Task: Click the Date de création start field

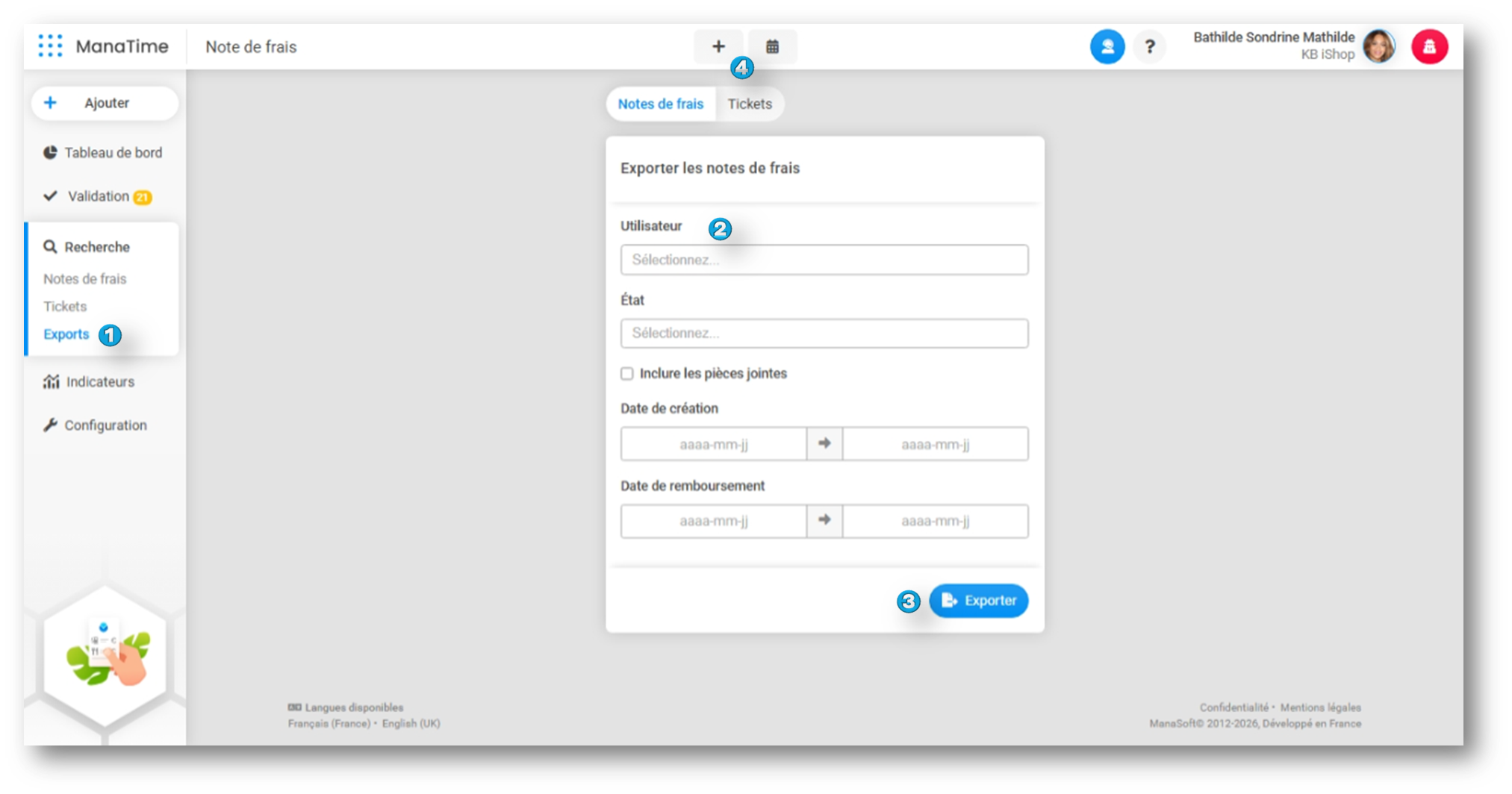Action: [x=713, y=445]
